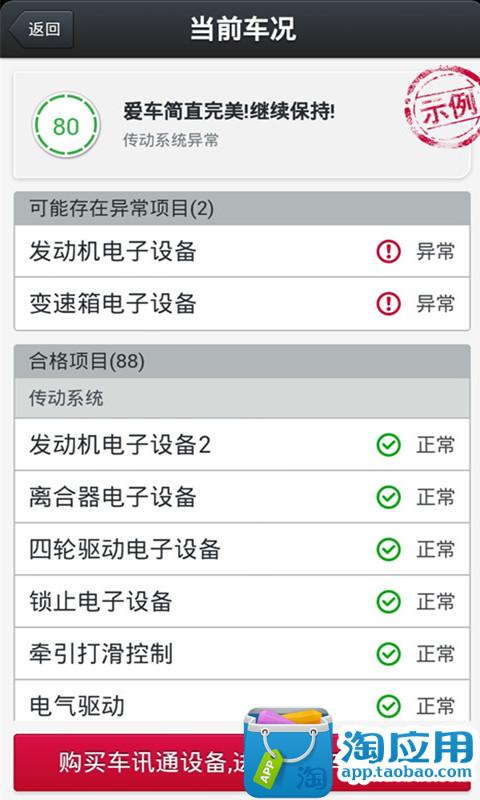Click green check icon for 牵引打滑控制

point(388,654)
